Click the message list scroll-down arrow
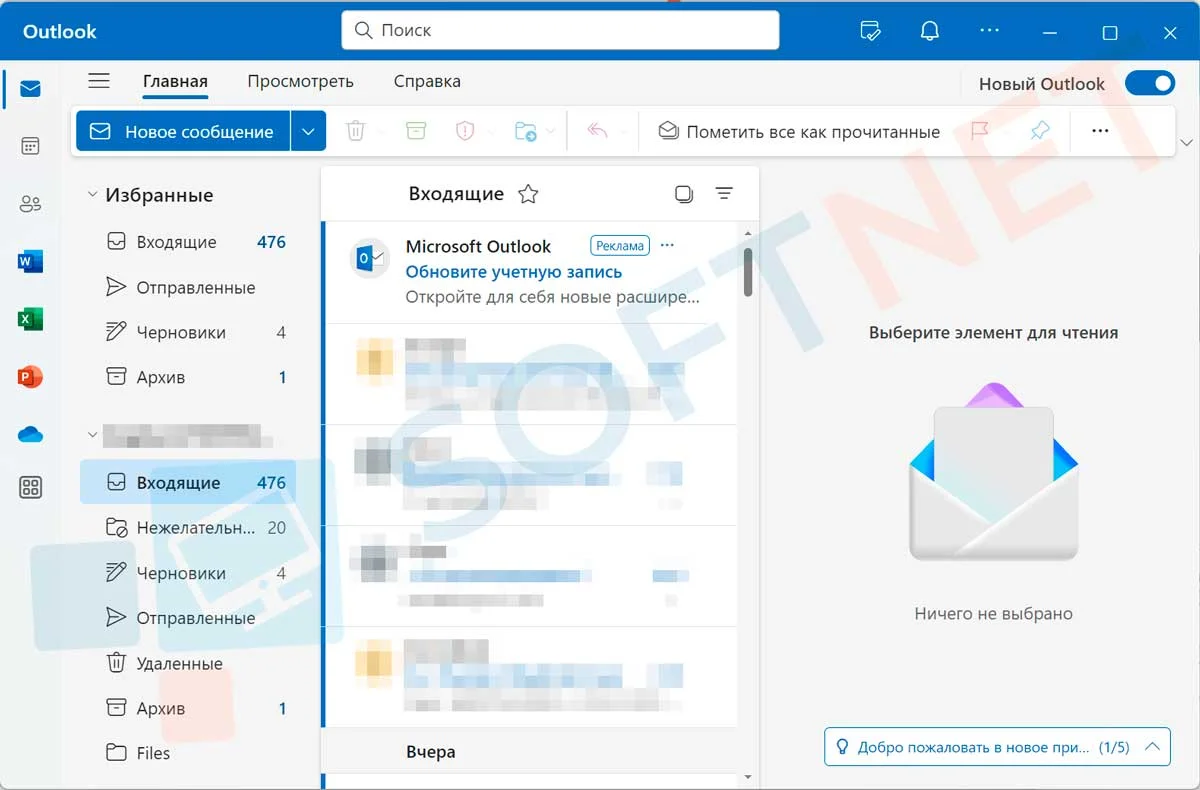The width and height of the screenshot is (1200, 790). [748, 776]
